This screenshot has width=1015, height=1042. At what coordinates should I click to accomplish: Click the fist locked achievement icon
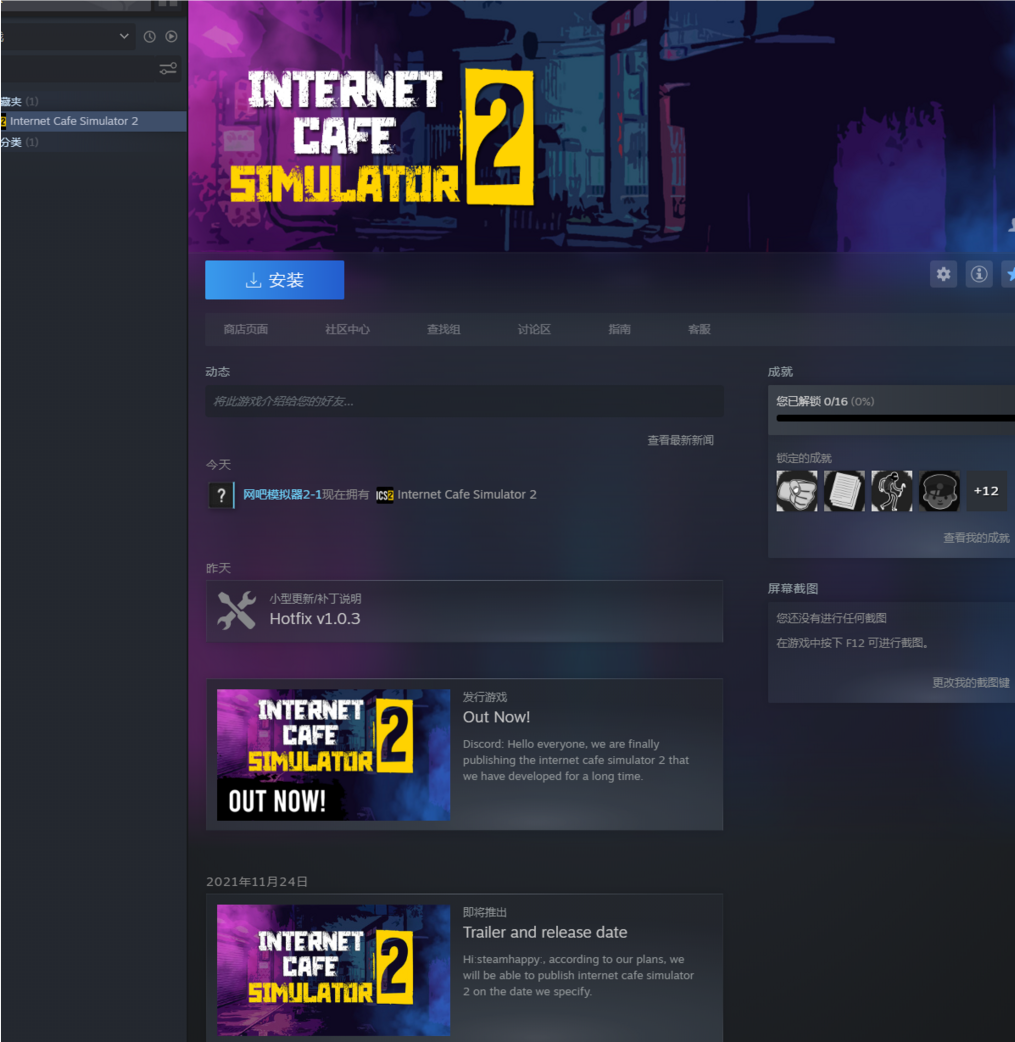(797, 491)
